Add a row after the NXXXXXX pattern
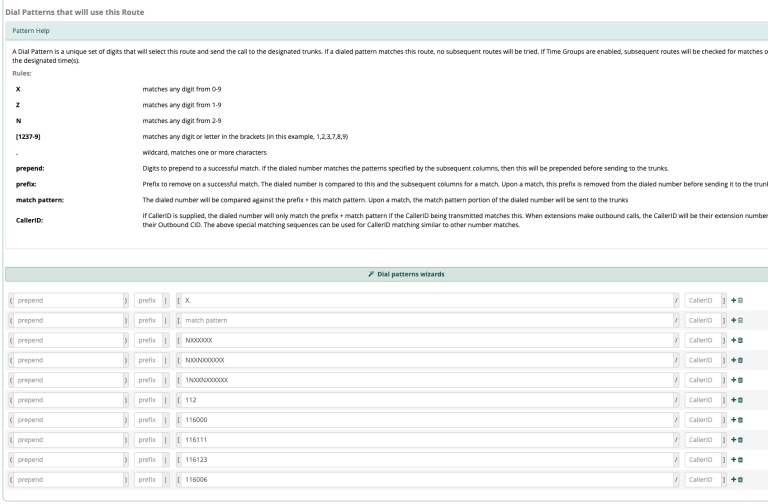Screen dimensions: 768x504 pos(733,340)
